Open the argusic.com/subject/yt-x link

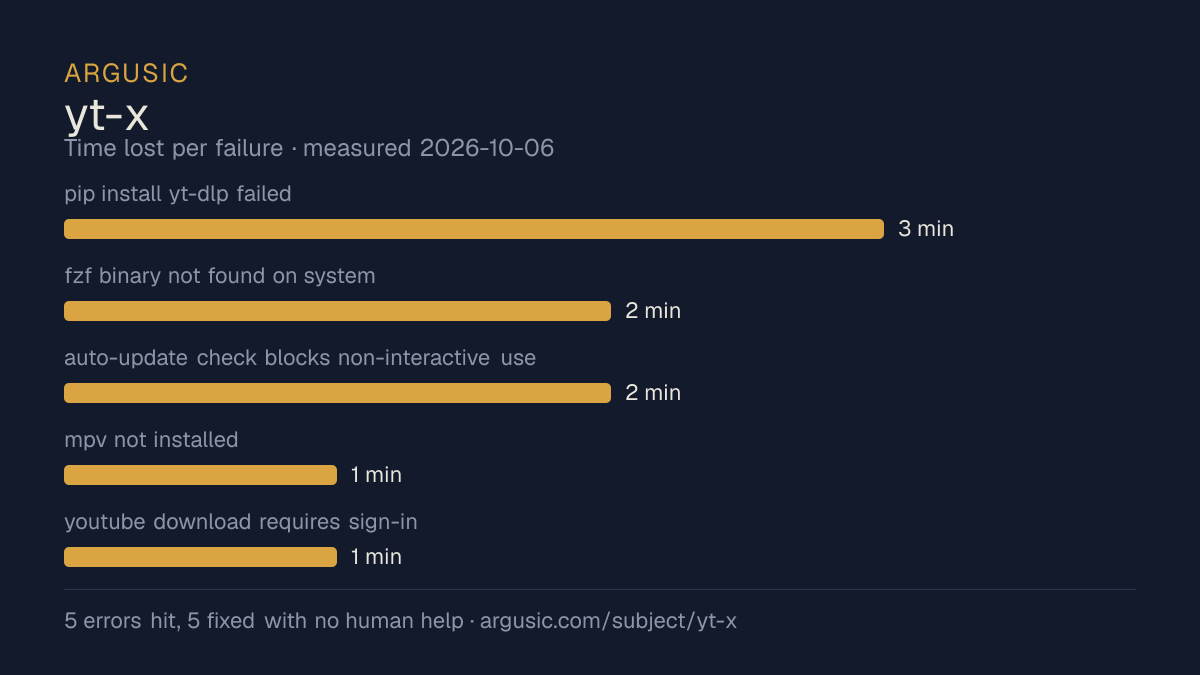(608, 621)
